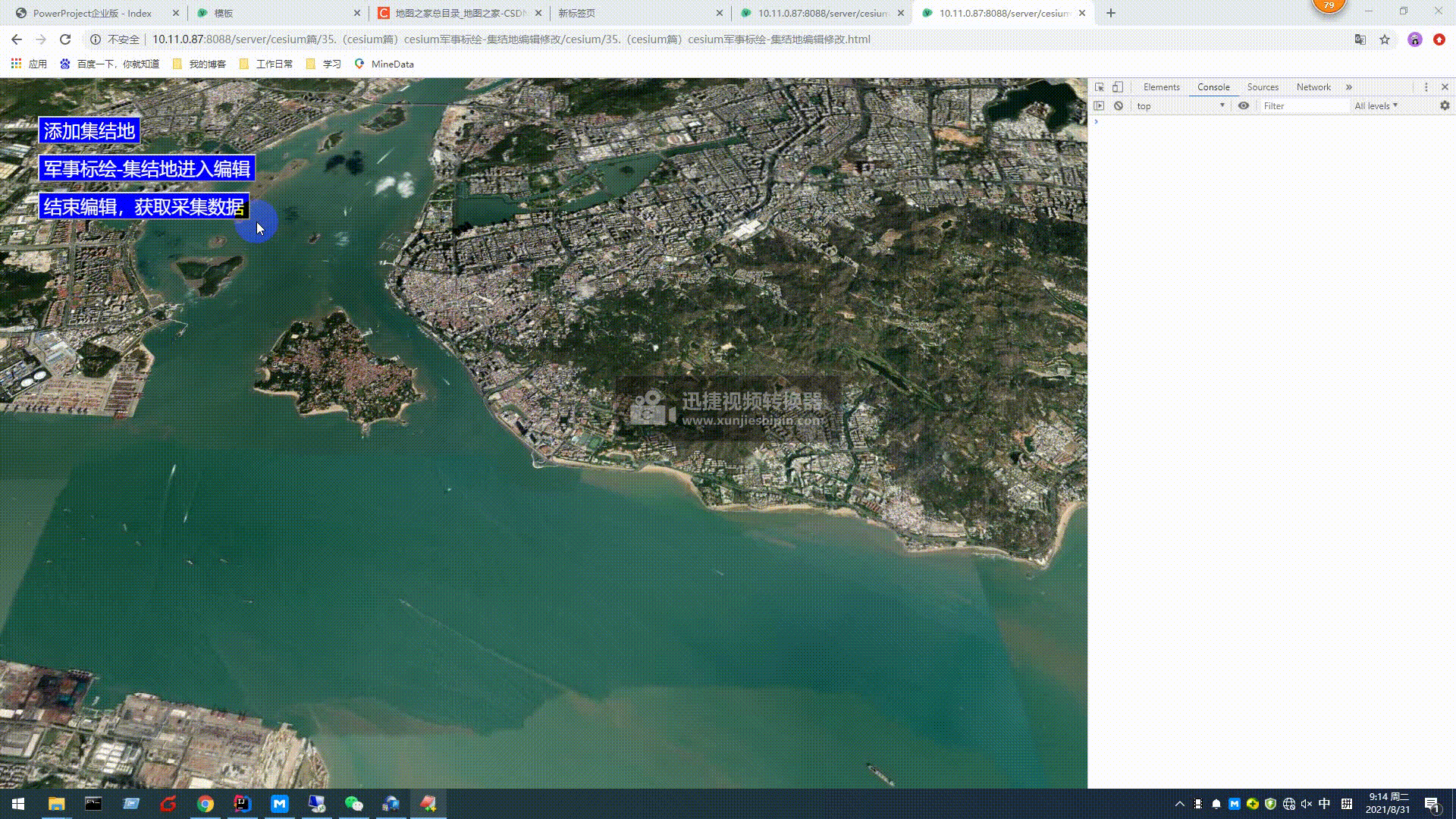Viewport: 1456px width, 819px height.
Task: Bookmark this page with the star icon
Action: 1384,39
